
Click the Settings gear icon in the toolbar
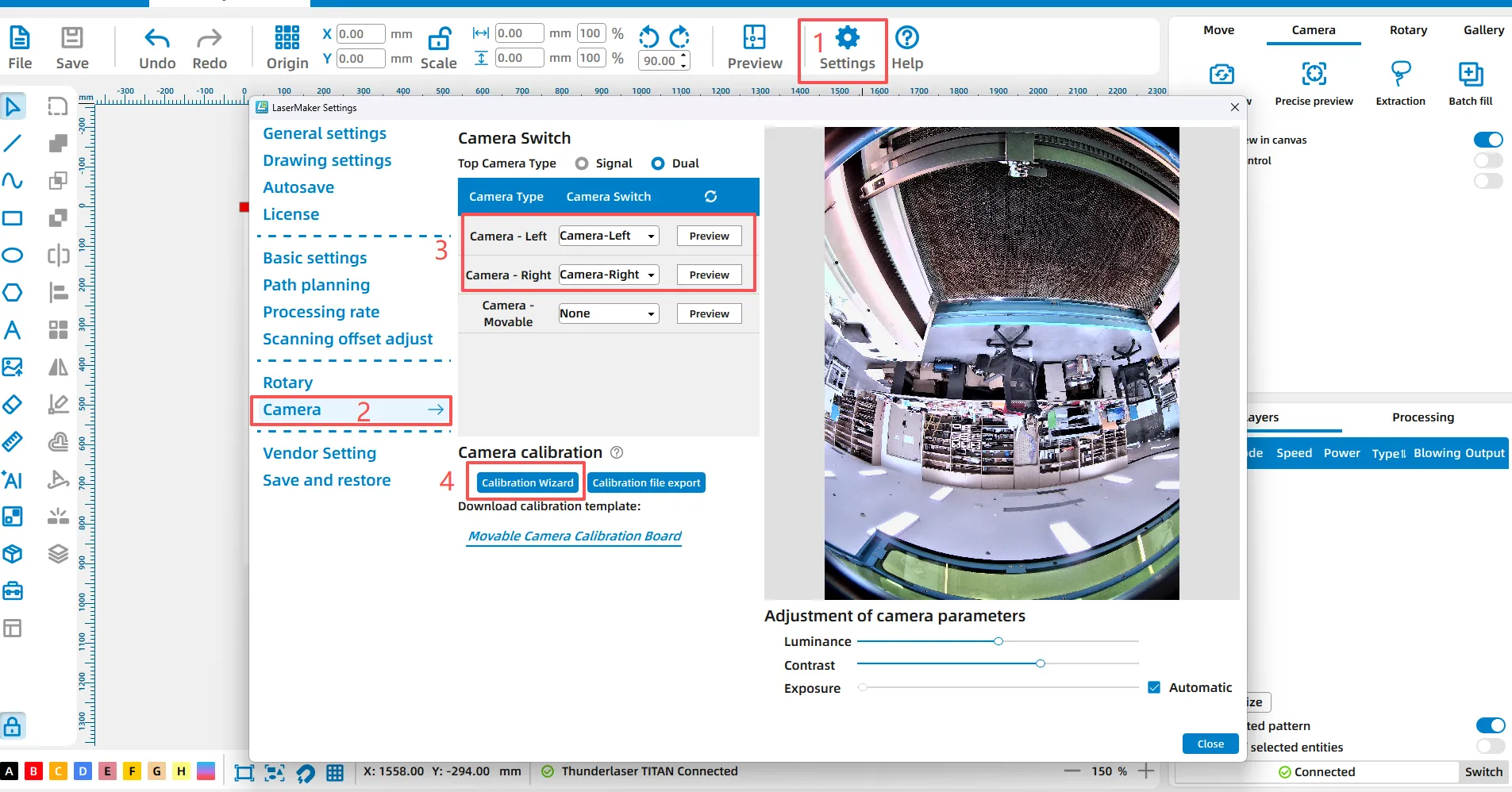tap(847, 37)
